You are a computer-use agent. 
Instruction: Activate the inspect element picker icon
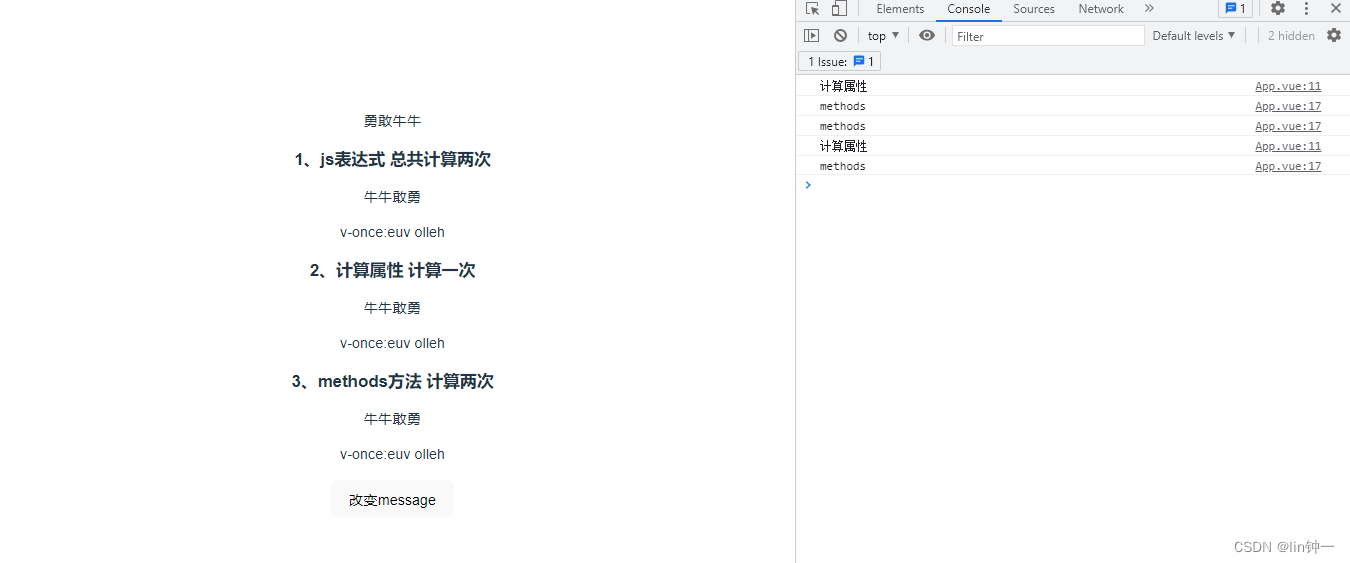click(813, 9)
